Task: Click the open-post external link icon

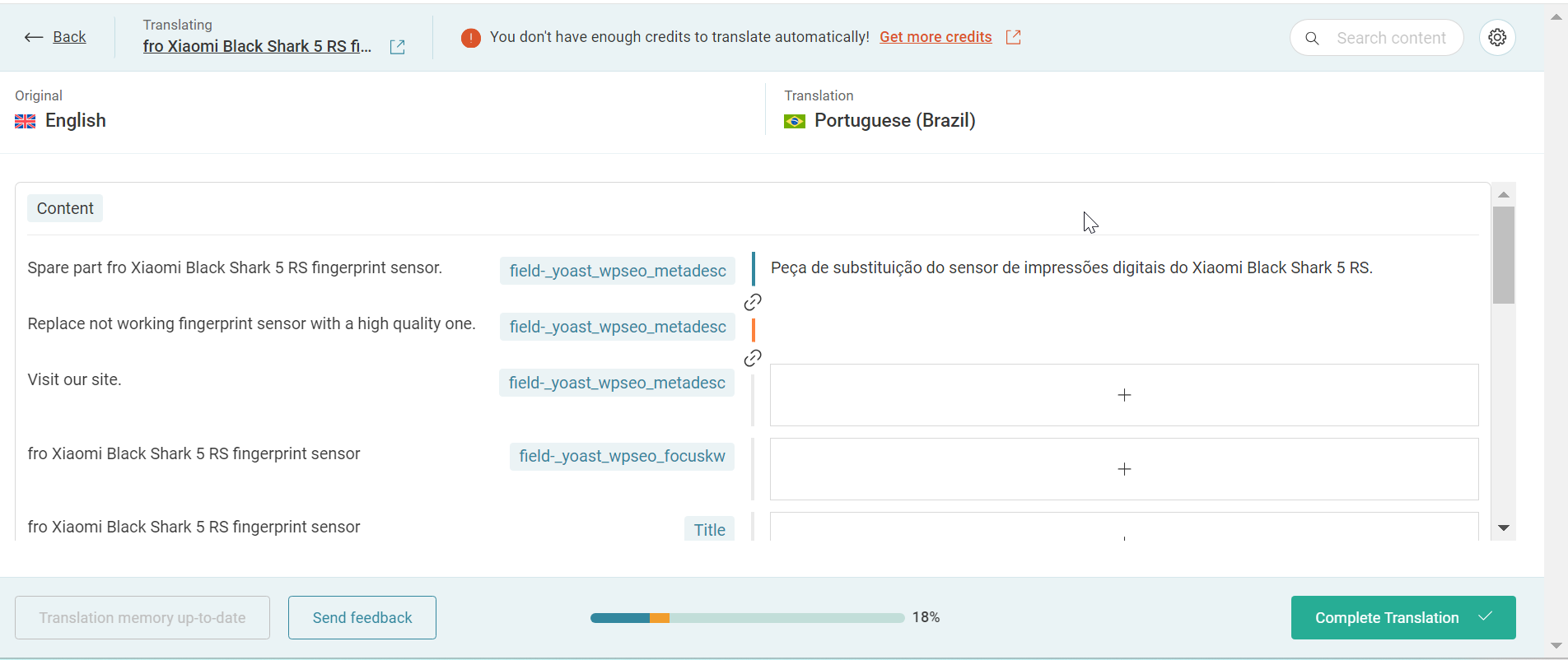Action: click(x=397, y=47)
